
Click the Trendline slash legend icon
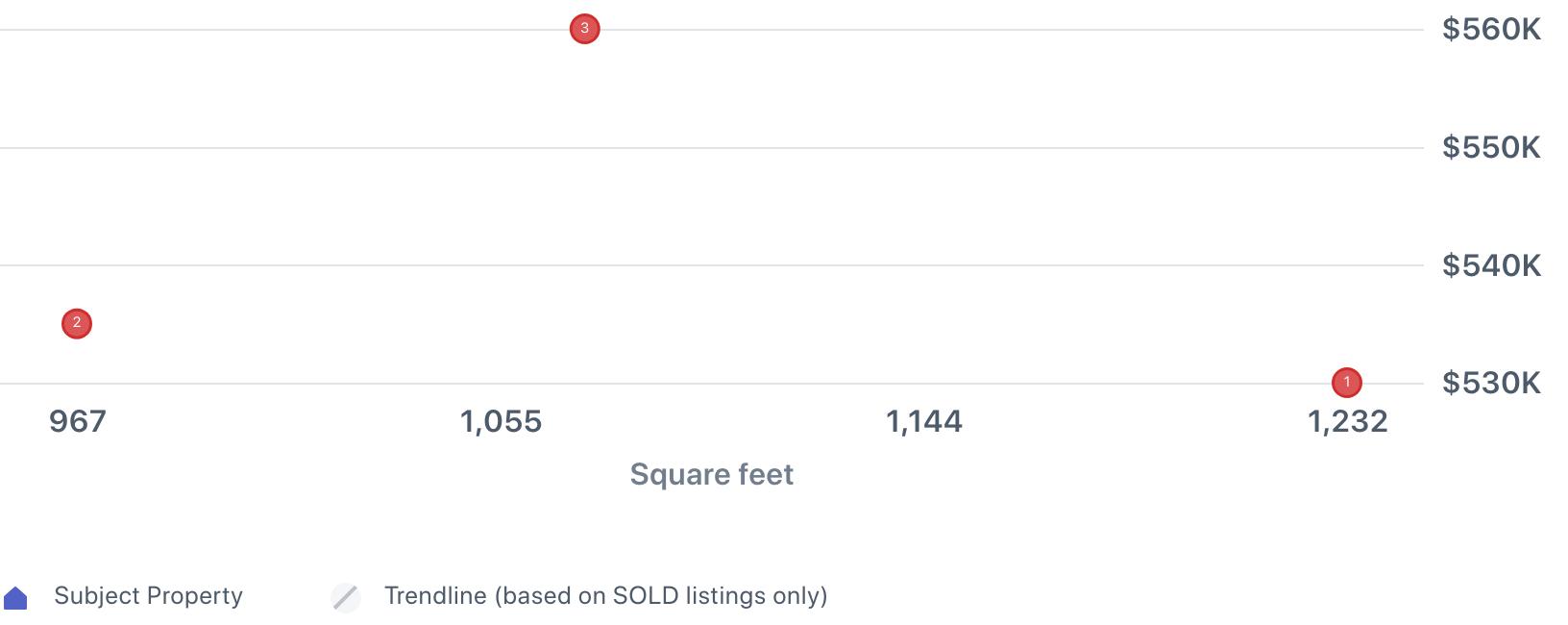pyautogui.click(x=346, y=597)
